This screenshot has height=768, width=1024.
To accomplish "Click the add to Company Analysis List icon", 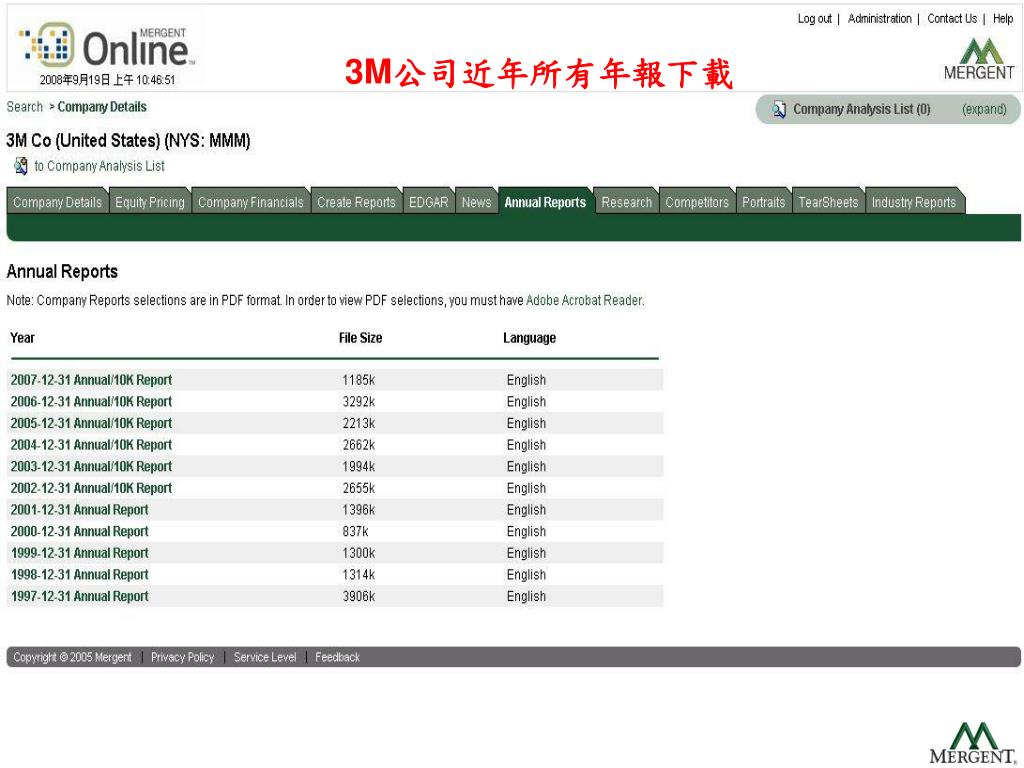I will pos(21,166).
